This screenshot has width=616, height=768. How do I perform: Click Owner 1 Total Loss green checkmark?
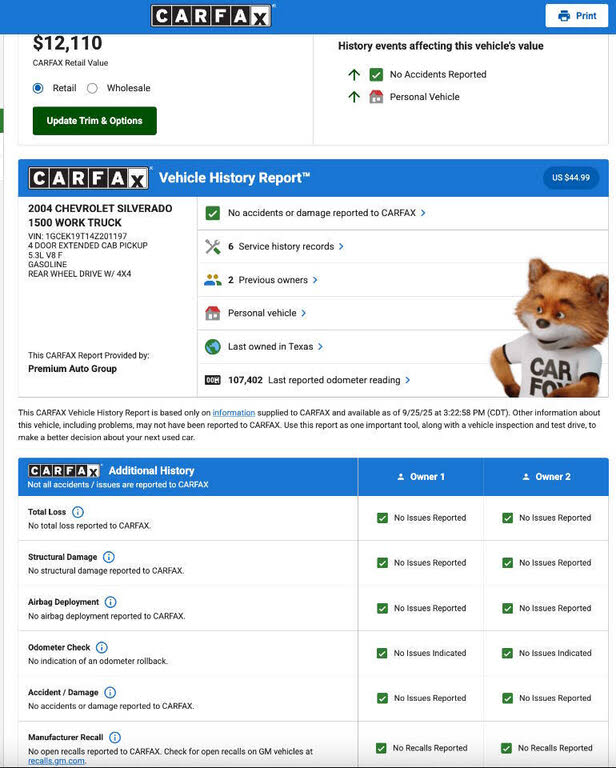pos(382,518)
